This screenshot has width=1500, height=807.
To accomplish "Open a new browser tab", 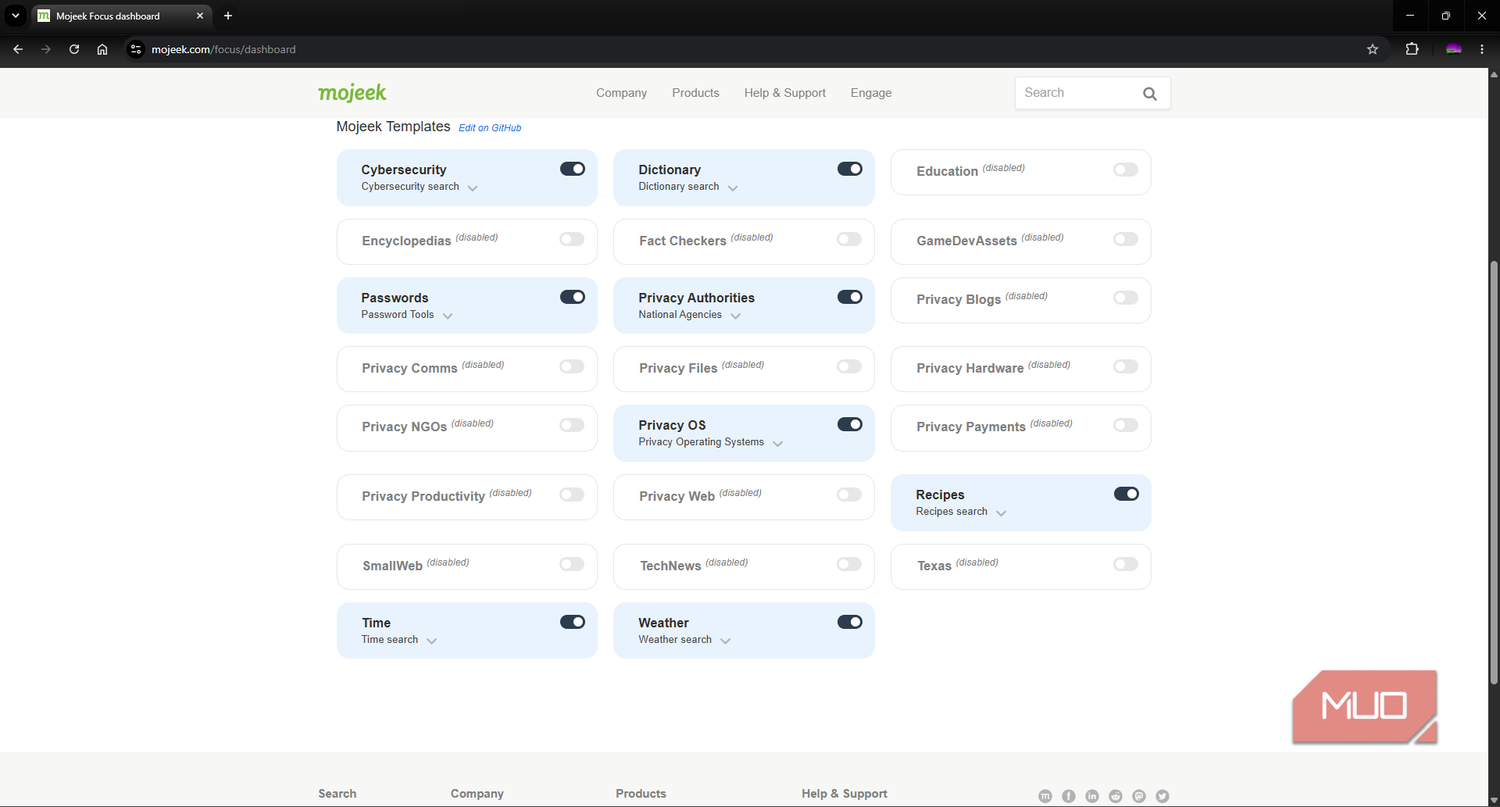I will click(x=228, y=16).
